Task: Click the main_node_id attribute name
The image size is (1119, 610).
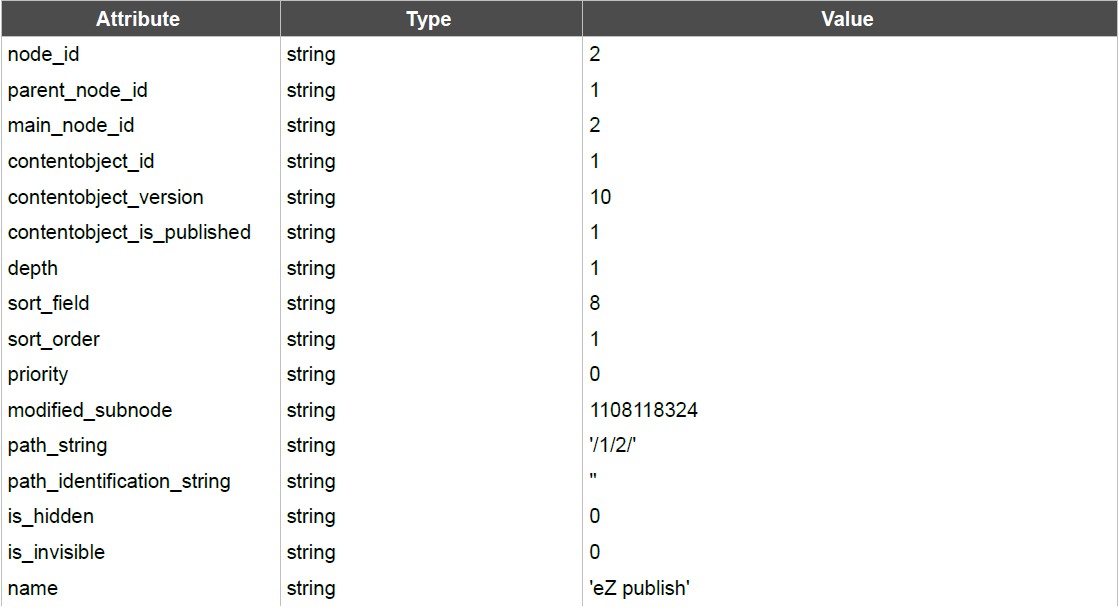Action: tap(71, 126)
